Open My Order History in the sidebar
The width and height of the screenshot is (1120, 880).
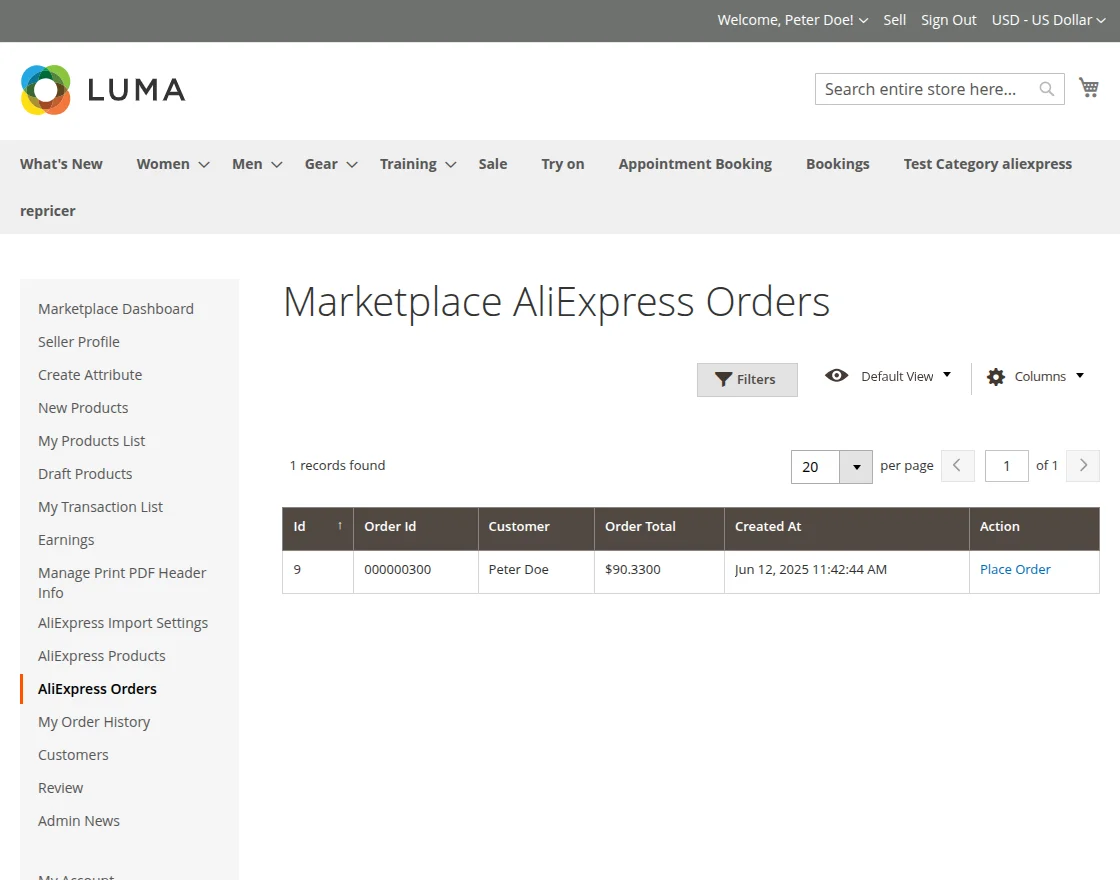click(94, 721)
